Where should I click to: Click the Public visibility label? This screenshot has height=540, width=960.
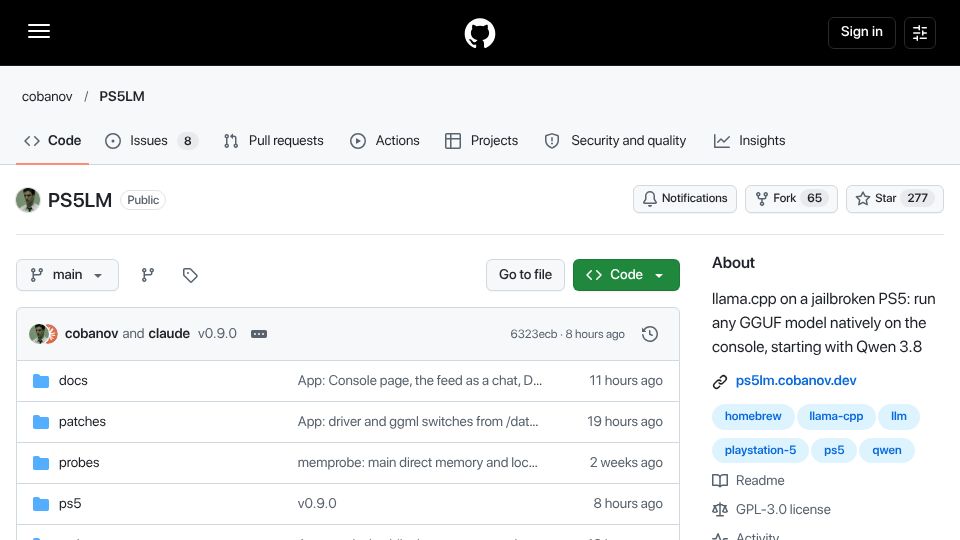click(143, 200)
